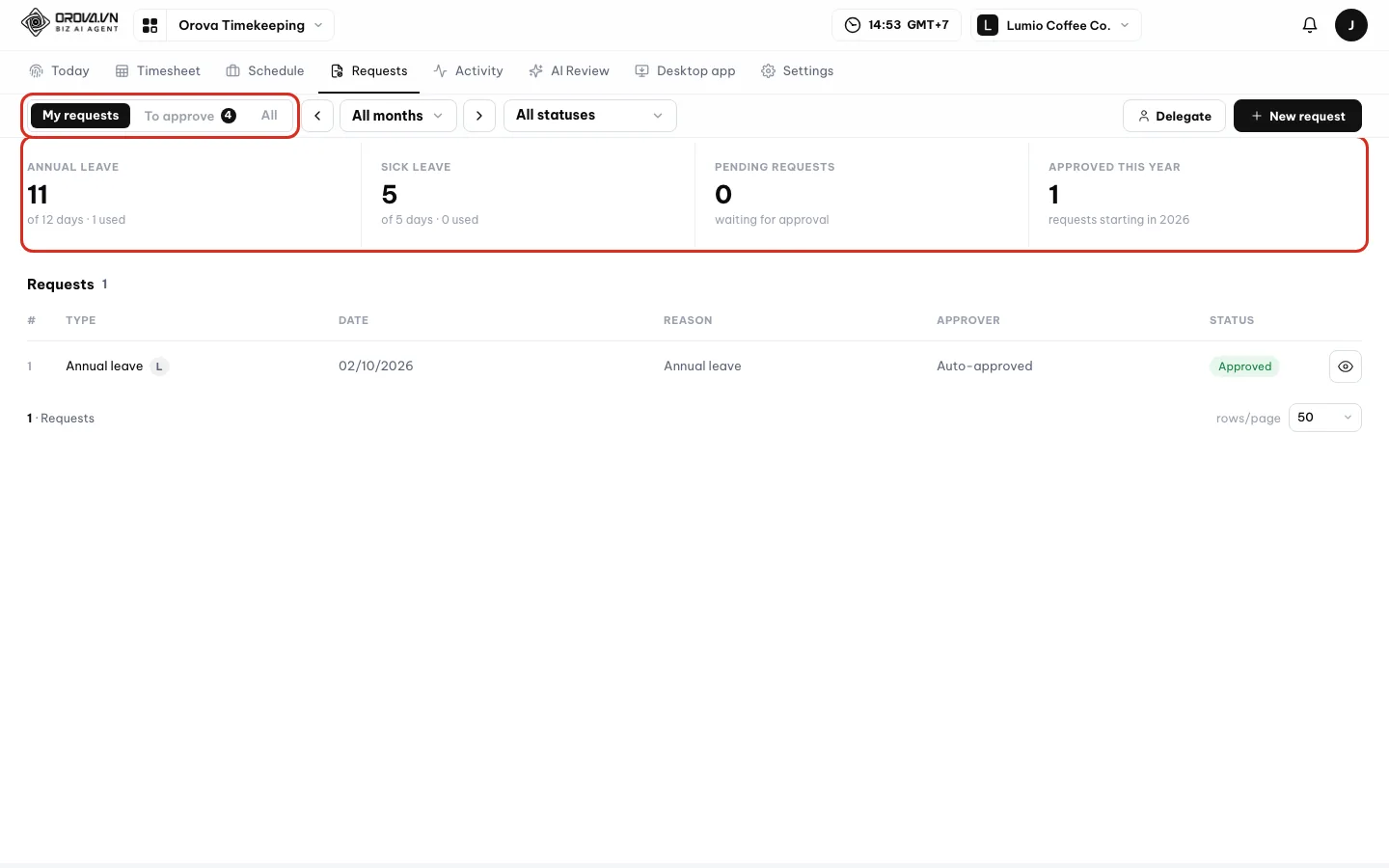Click the Status column header
The width and height of the screenshot is (1389, 868).
pyautogui.click(x=1232, y=320)
